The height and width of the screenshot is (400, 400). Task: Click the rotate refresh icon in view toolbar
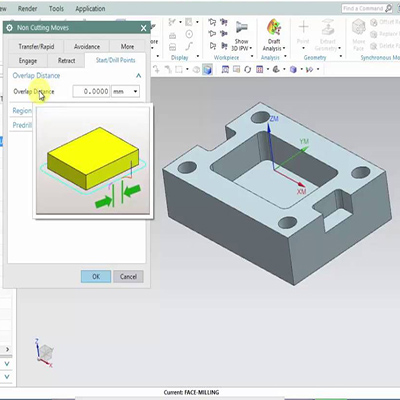(x=247, y=69)
